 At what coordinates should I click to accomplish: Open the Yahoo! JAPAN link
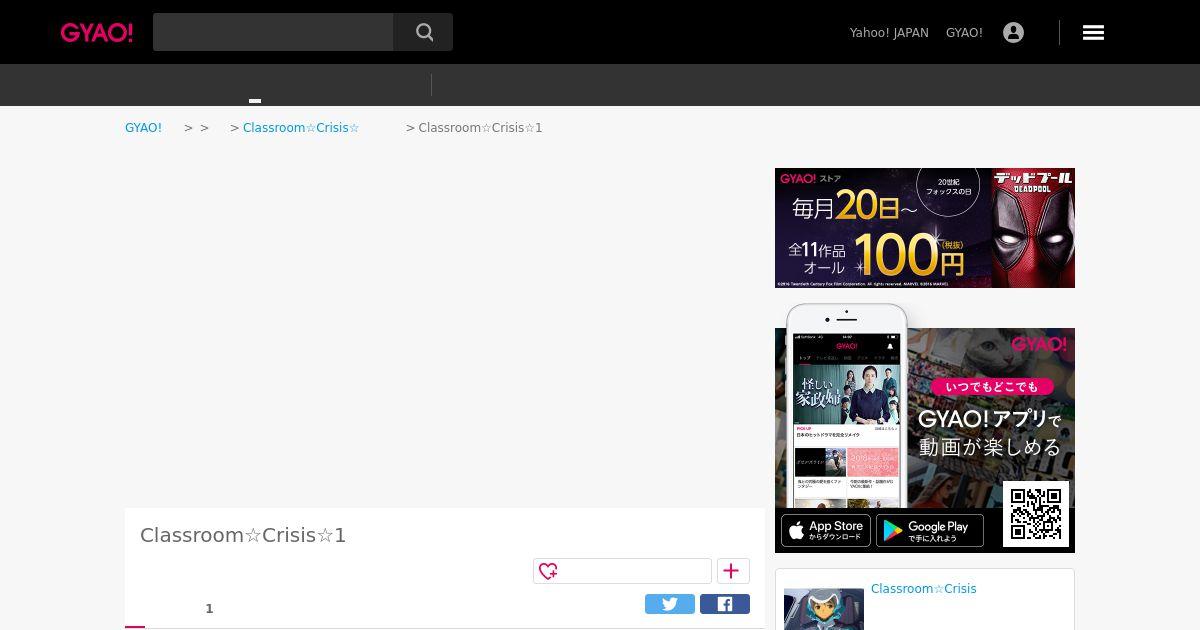point(889,33)
